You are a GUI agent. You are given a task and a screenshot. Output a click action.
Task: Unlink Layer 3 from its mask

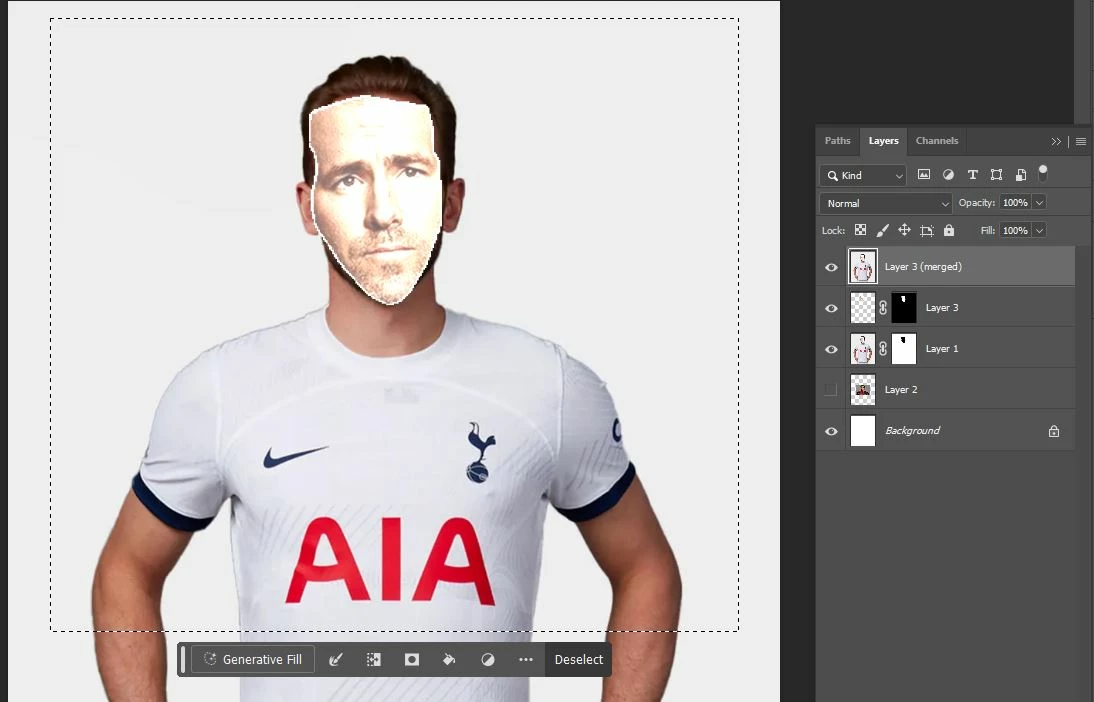tap(883, 308)
